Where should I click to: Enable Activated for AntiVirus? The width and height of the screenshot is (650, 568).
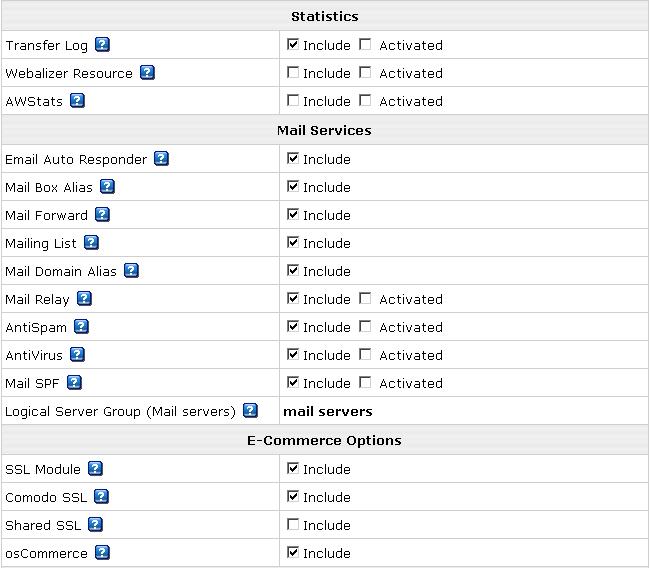click(365, 354)
